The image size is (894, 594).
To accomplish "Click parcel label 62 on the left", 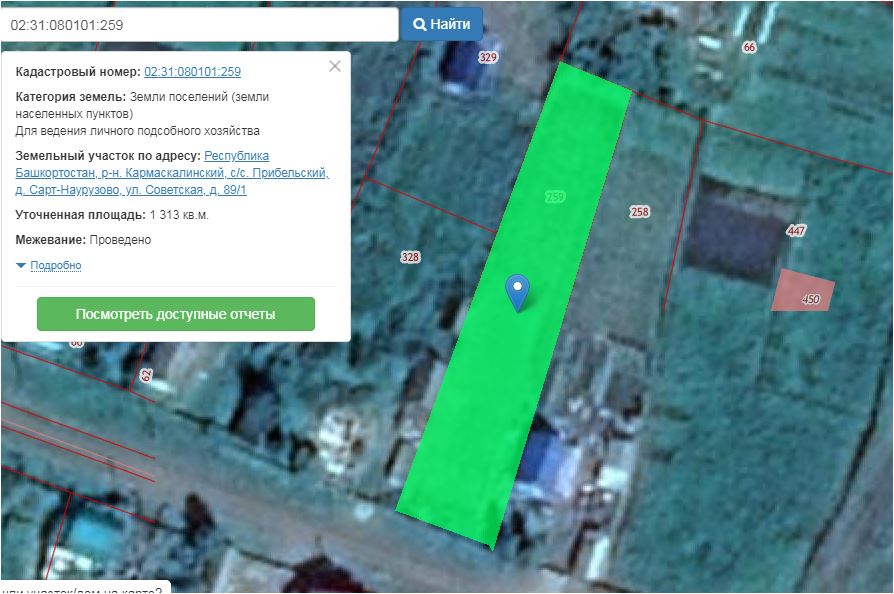I will (x=146, y=376).
